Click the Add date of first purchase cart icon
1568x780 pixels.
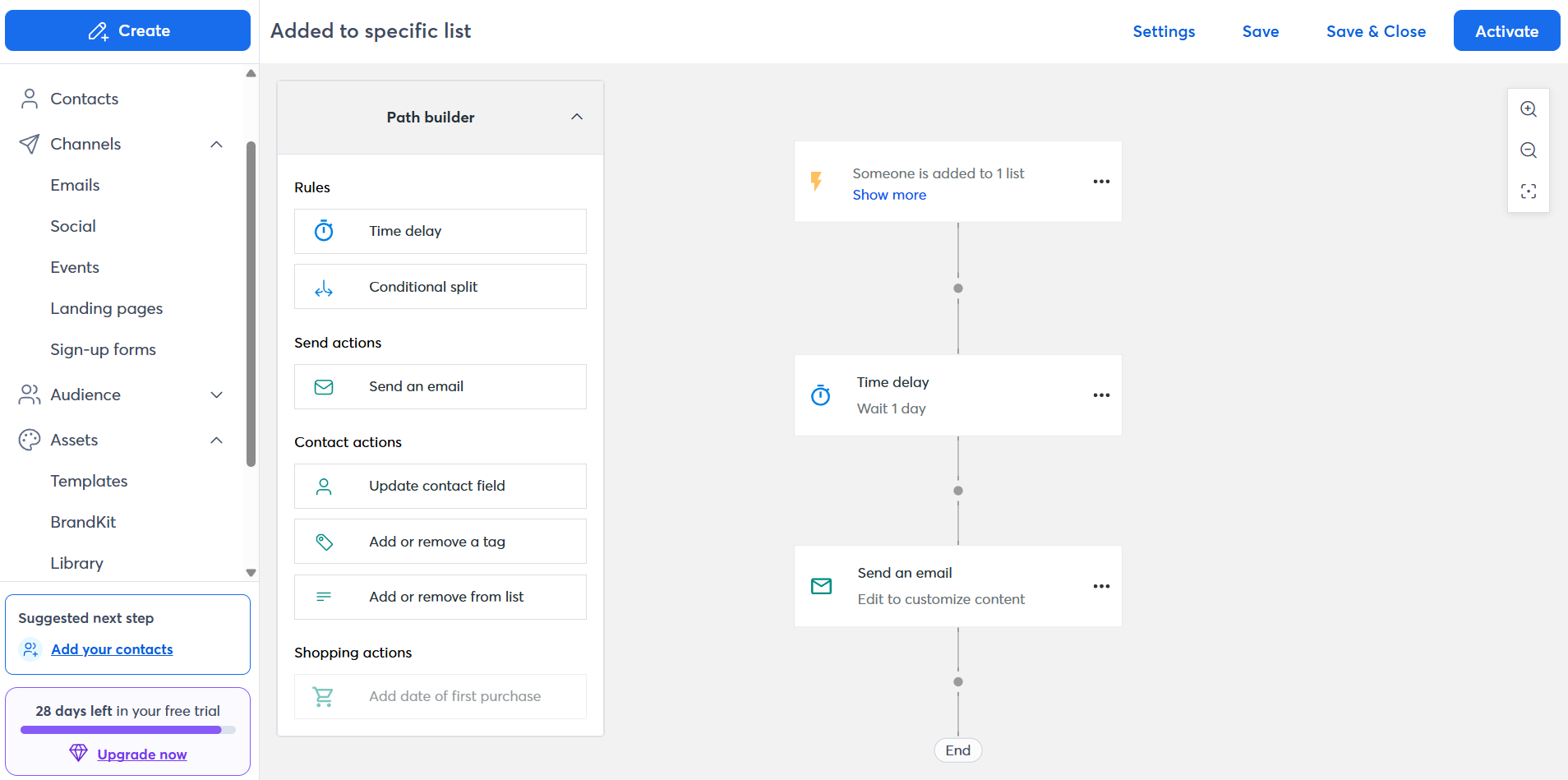[x=324, y=696]
